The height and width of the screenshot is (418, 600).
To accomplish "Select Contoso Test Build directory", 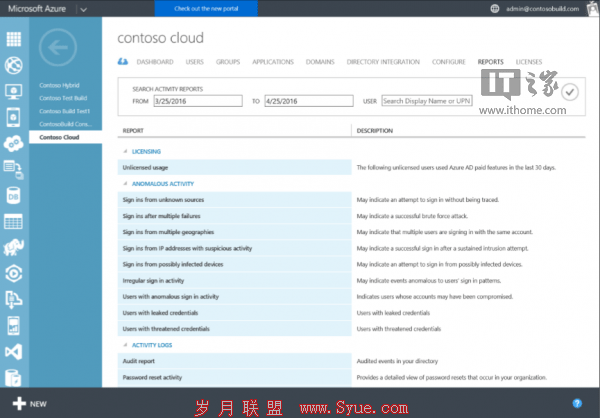I will point(63,98).
